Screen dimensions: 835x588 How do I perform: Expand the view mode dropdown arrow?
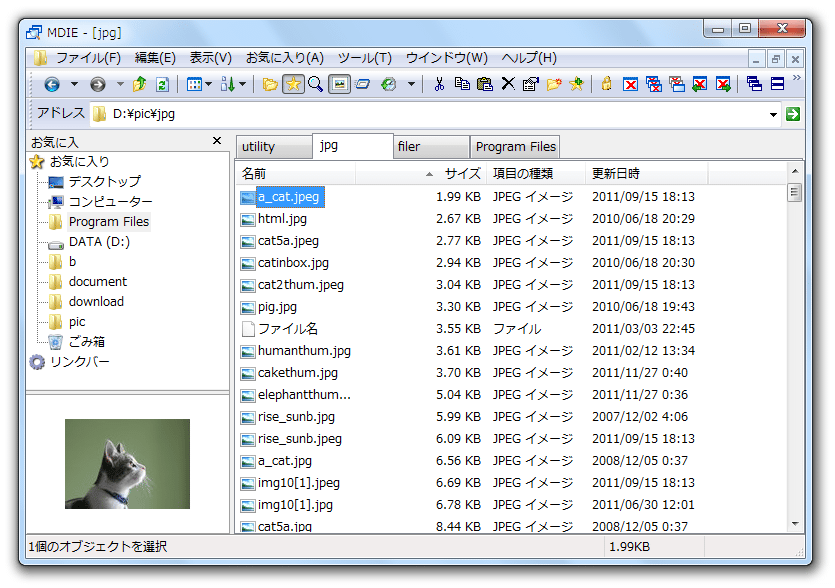(208, 84)
